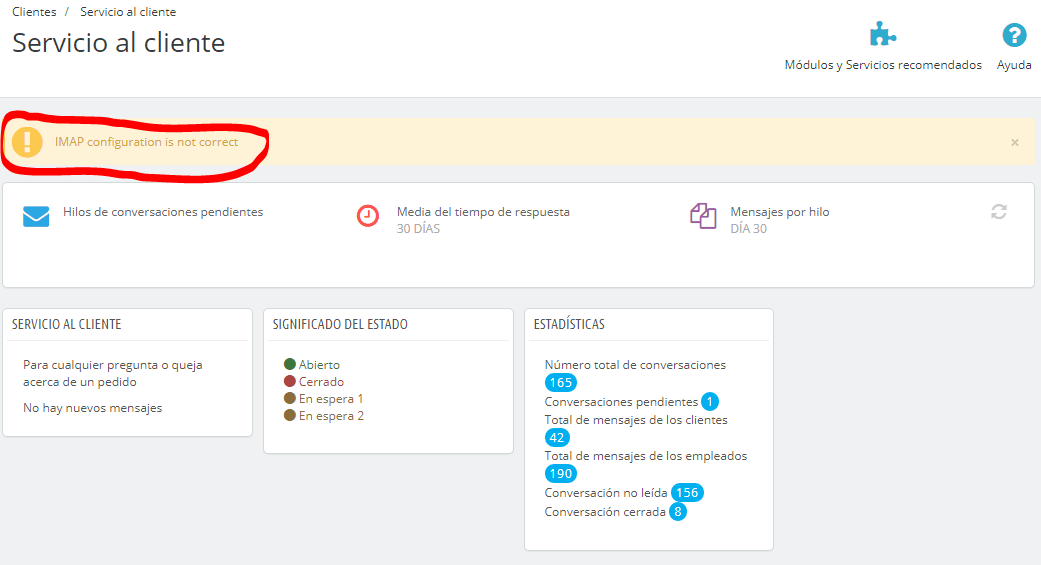
Task: Click the DÍA 30 subtitle
Action: 748,228
